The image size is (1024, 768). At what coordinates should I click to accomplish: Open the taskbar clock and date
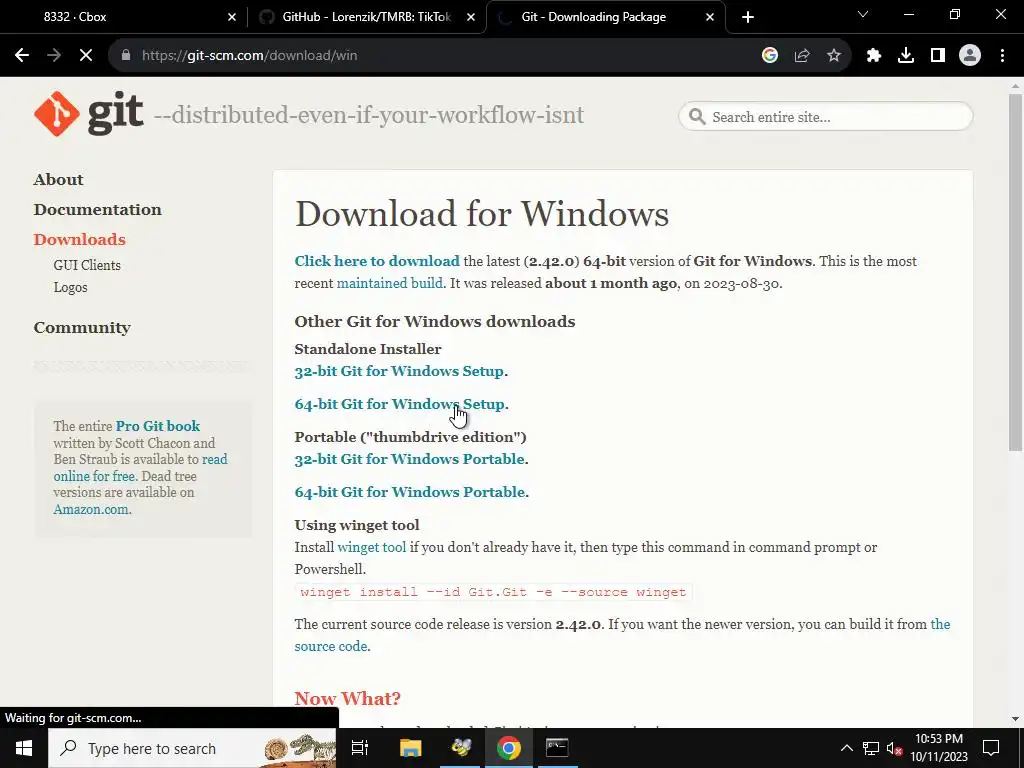pyautogui.click(x=939, y=748)
